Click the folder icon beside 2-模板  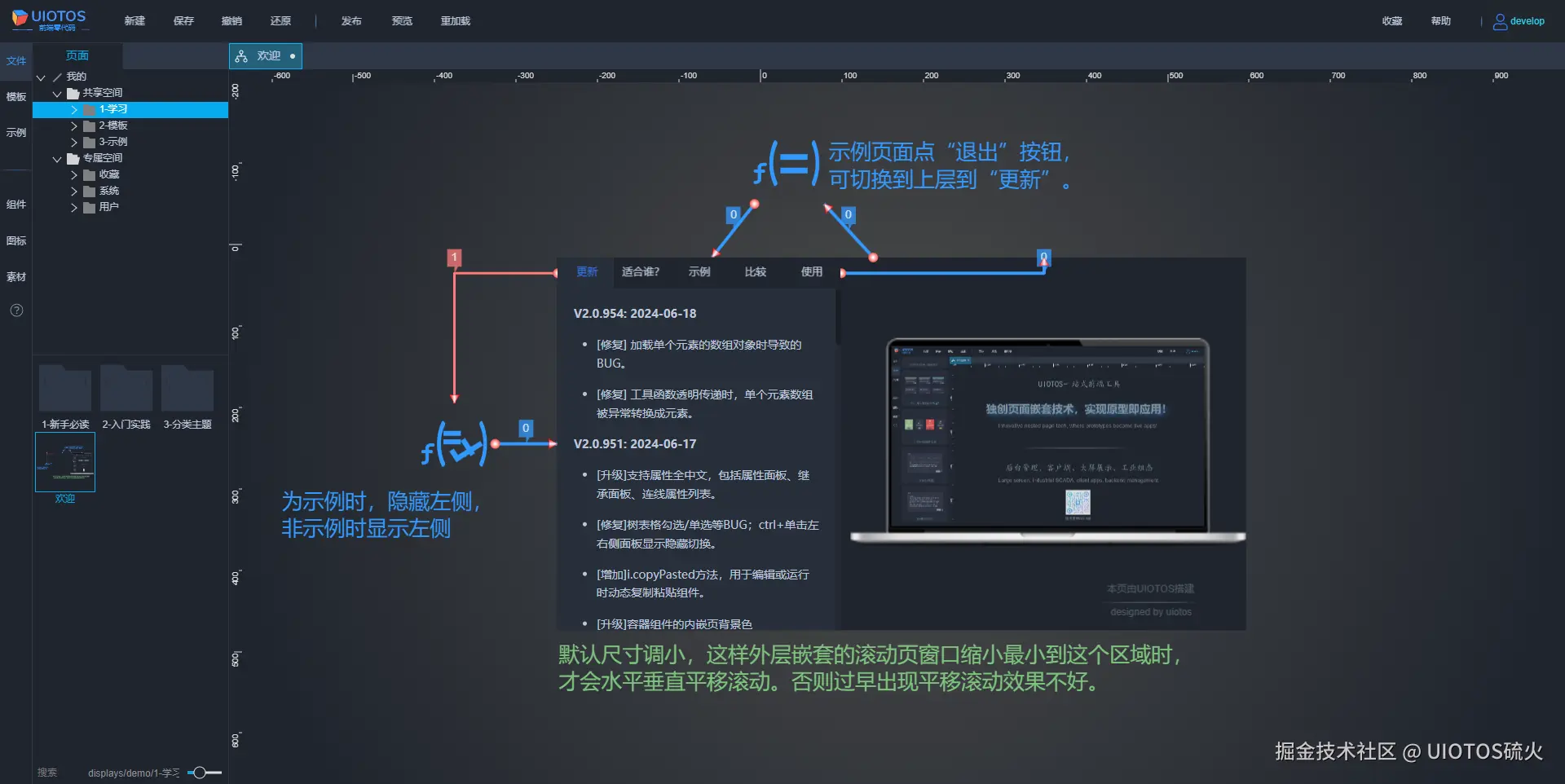pyautogui.click(x=90, y=126)
